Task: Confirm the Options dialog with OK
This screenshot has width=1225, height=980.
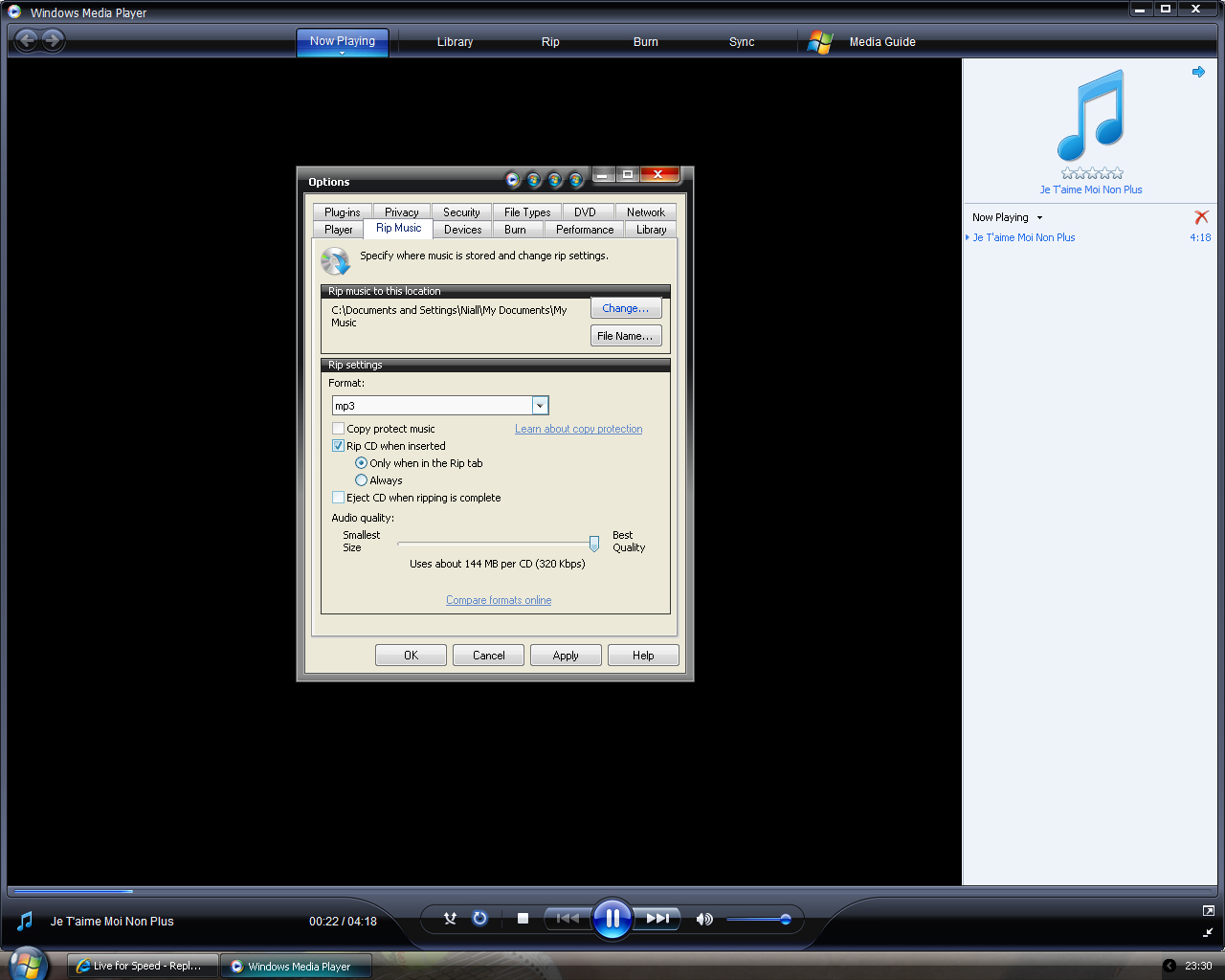Action: pos(411,656)
